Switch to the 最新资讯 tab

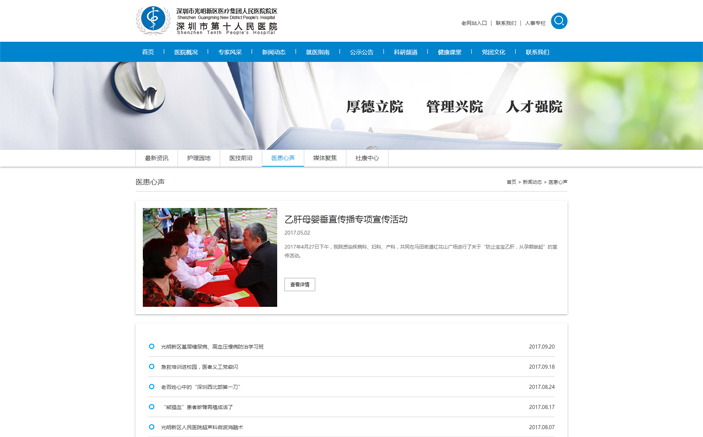156,158
